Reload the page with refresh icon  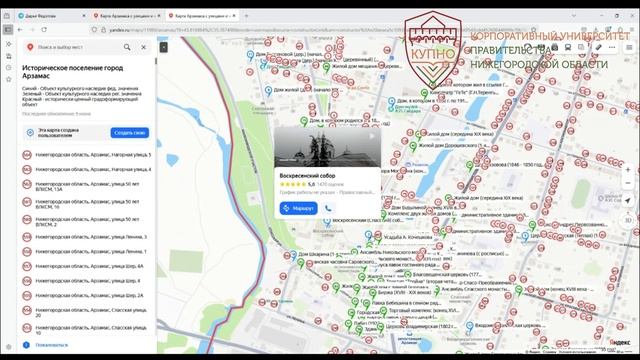click(44, 30)
